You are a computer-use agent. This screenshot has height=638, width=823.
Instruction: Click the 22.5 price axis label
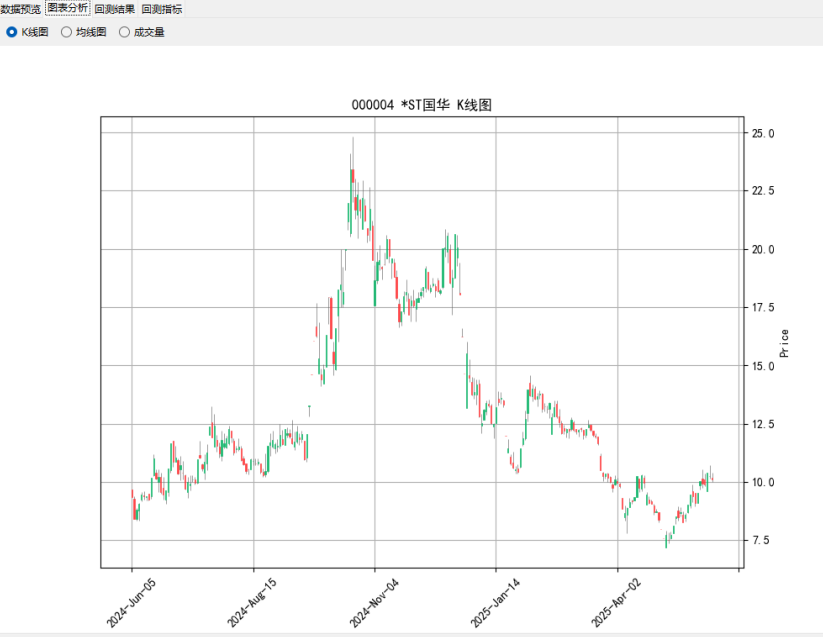point(763,190)
